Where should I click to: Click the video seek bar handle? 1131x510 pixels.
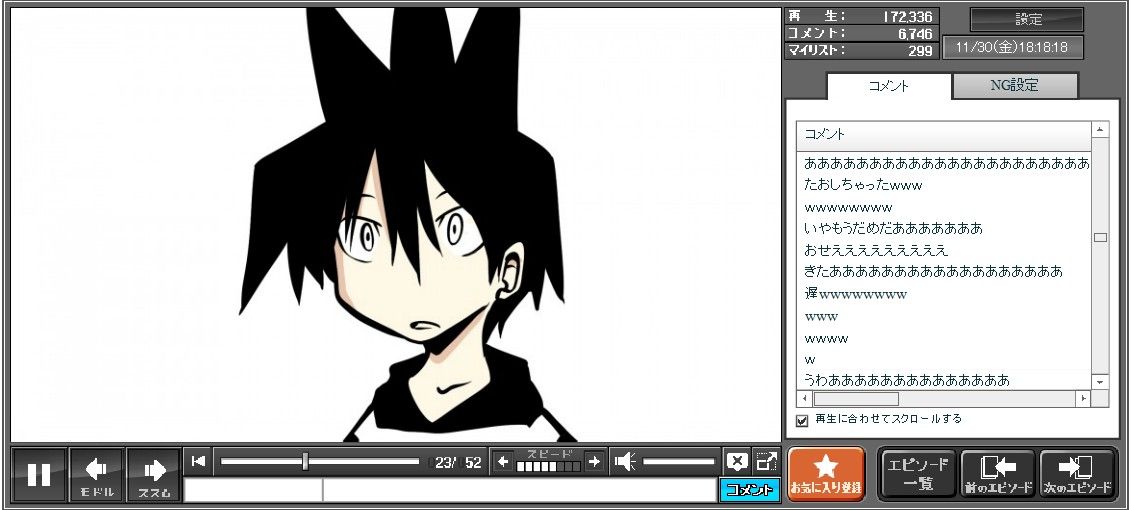[305, 461]
